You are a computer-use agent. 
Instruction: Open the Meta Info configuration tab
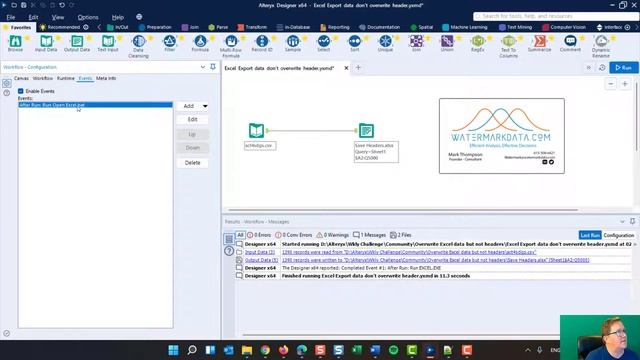tap(106, 78)
